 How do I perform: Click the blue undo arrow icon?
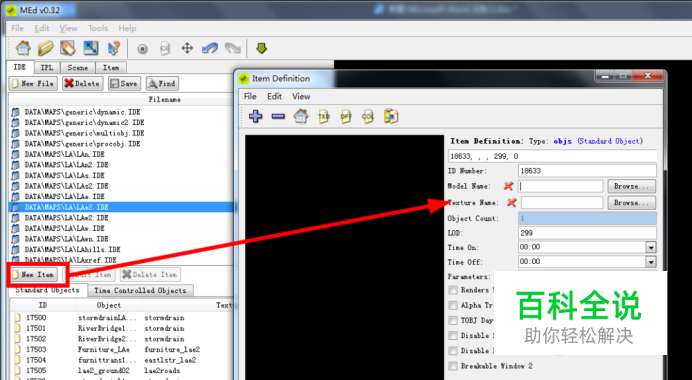click(x=210, y=48)
